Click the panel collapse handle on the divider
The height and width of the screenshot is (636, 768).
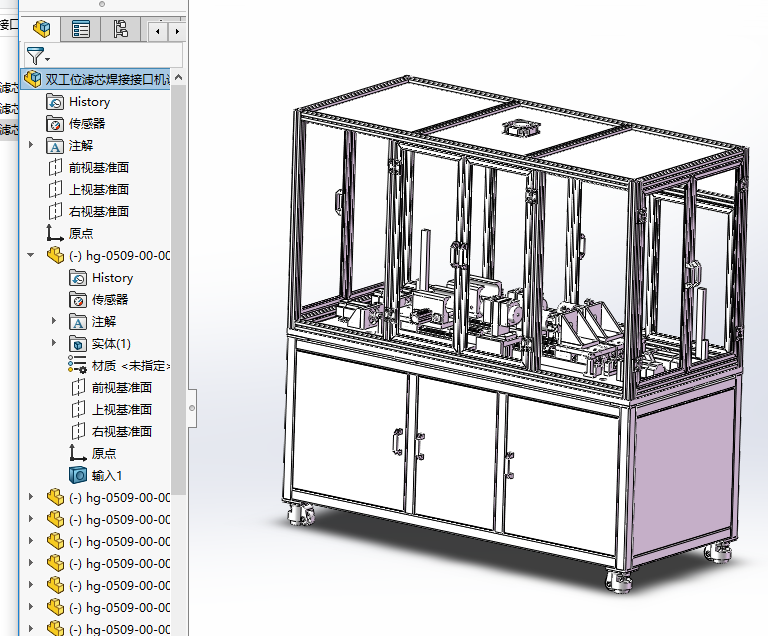pyautogui.click(x=192, y=408)
